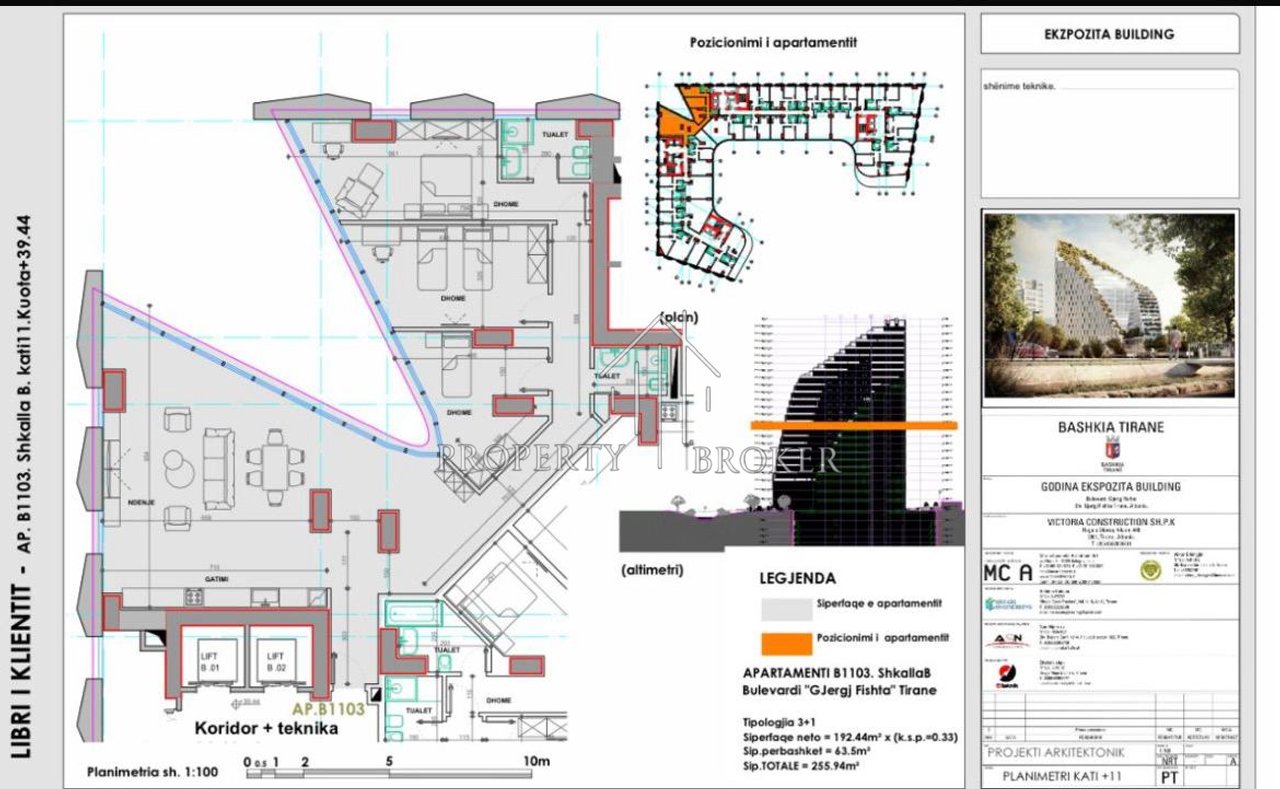Click the red ACN logo in the title block
1280x789 pixels.
pos(1008,639)
